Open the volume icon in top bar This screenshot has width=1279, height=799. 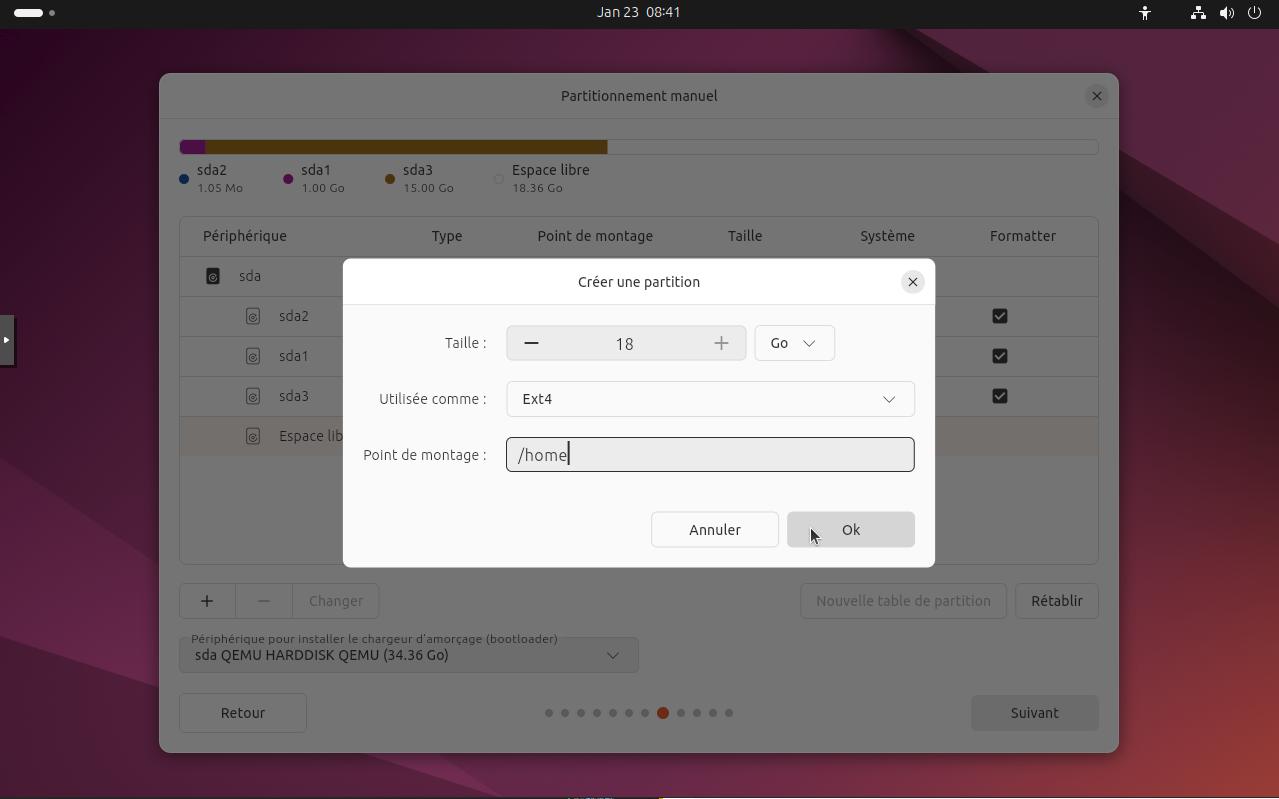click(x=1227, y=13)
